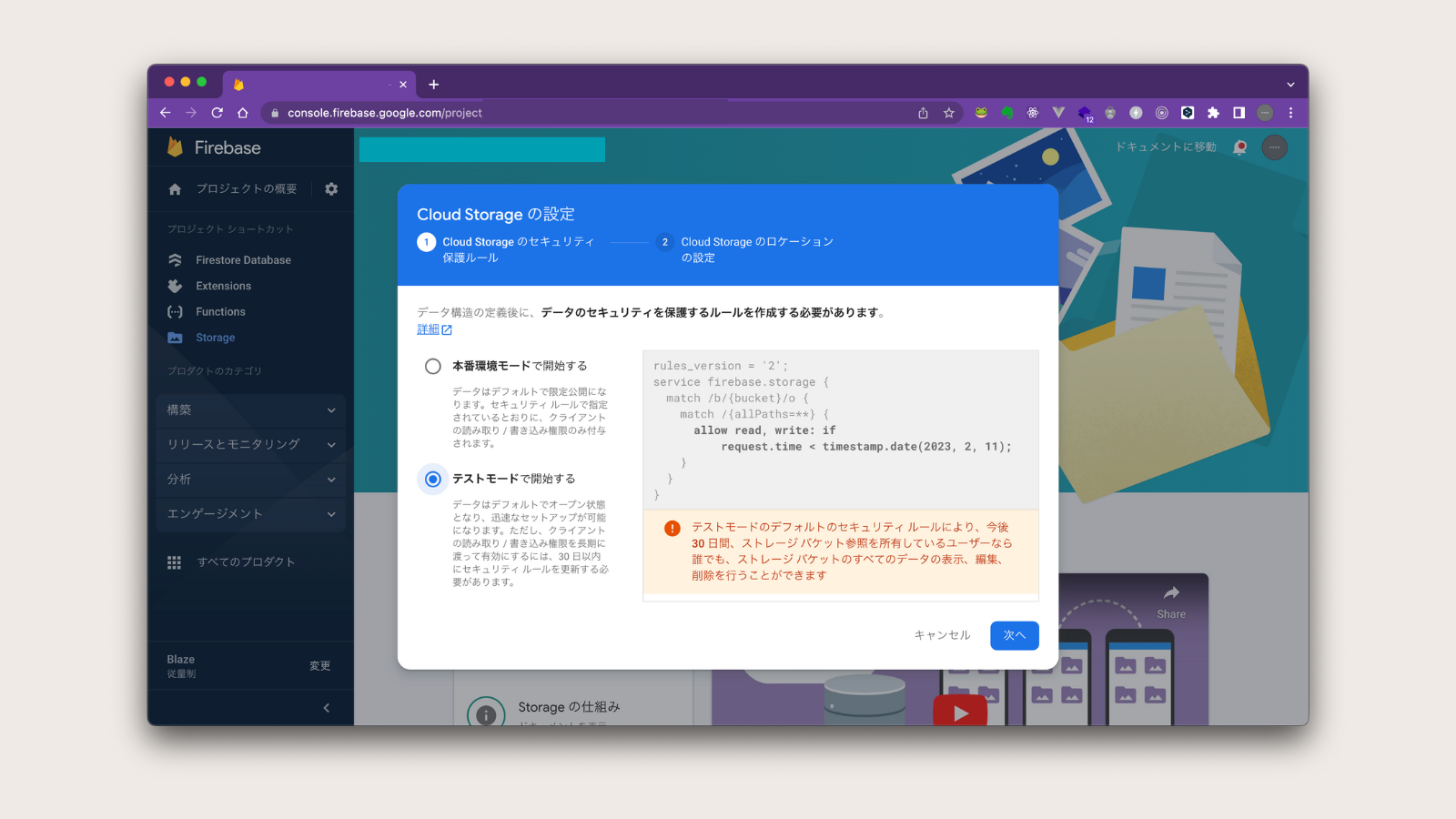Click the Vue devtools extension icon
Screen dimensions: 1456x819
pyautogui.click(x=1058, y=113)
